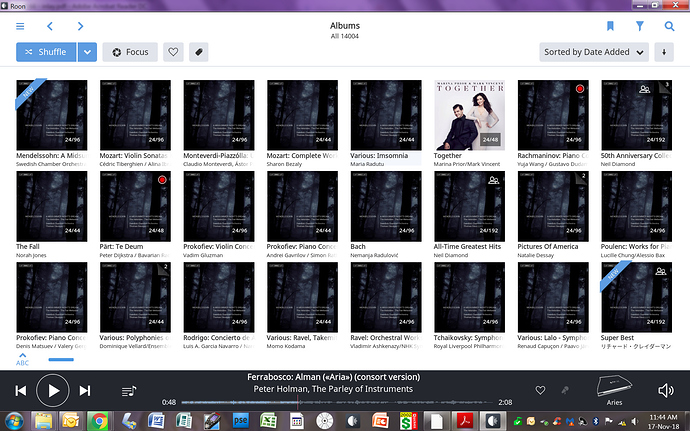Open Windows Explorer folder on taskbar

43,421
